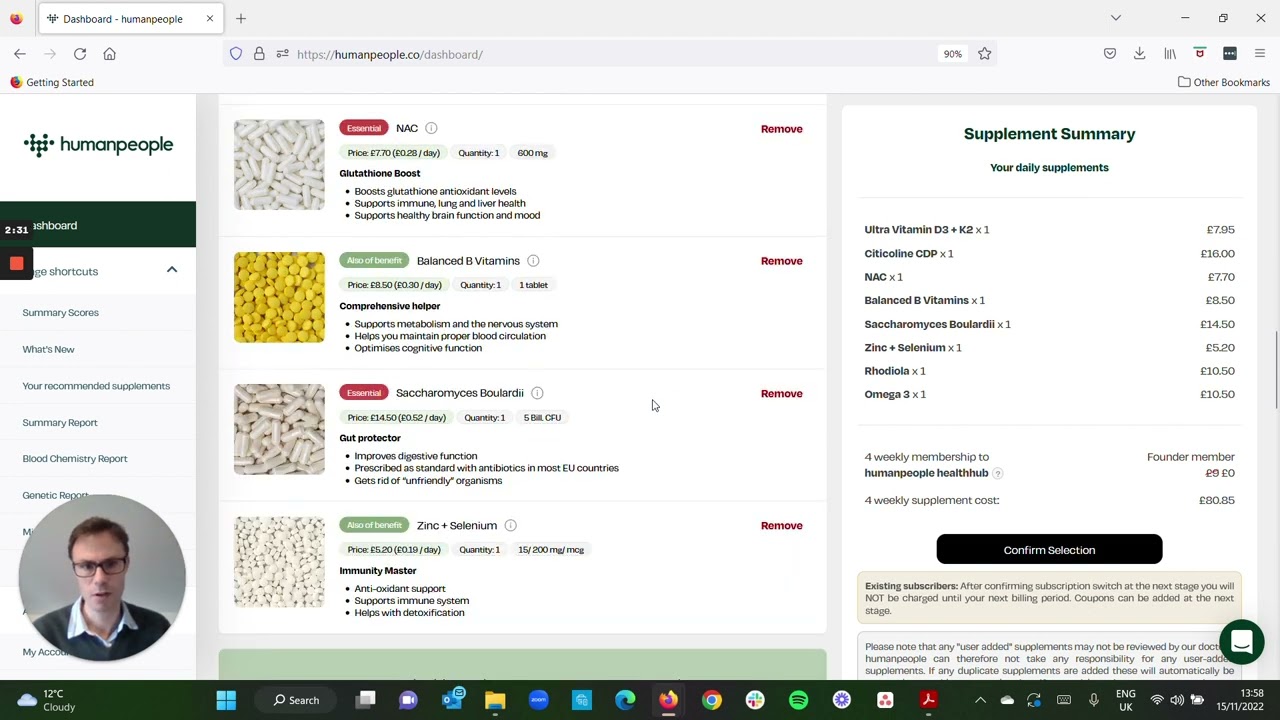
Task: Open Outlook from taskbar
Action: [x=454, y=699]
